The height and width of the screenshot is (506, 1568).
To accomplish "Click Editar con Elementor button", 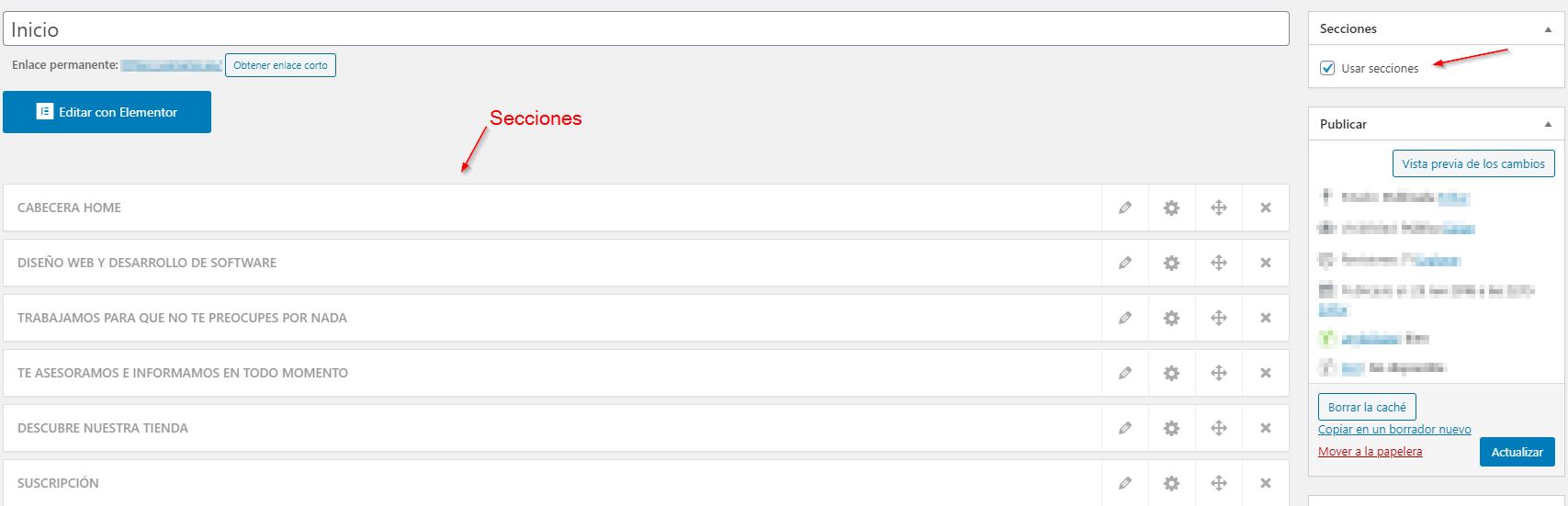I will [107, 112].
